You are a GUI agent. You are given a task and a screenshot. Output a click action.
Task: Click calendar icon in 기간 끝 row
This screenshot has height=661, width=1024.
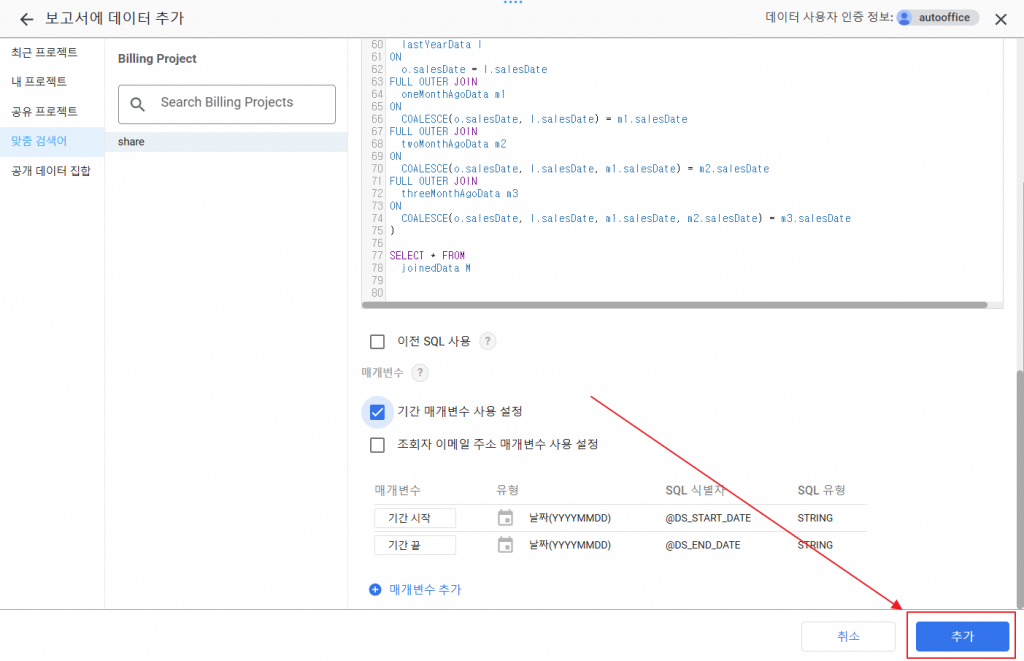click(x=505, y=545)
